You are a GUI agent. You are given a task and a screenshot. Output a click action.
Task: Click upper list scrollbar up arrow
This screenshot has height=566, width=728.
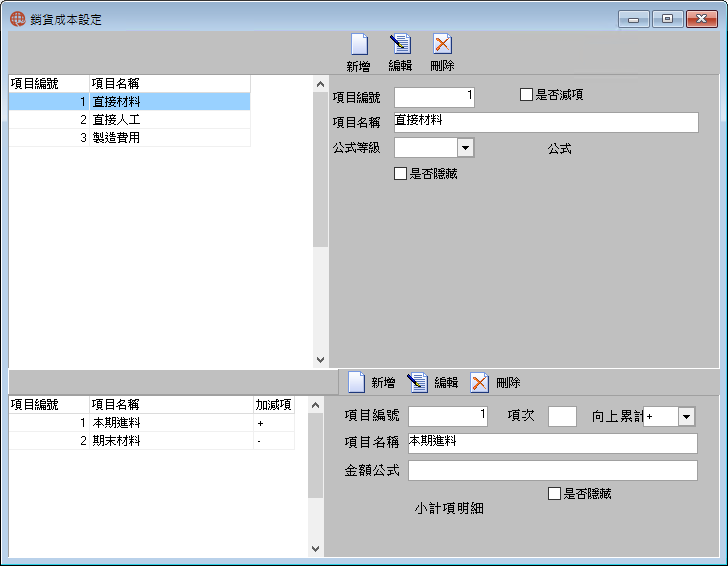[x=320, y=84]
